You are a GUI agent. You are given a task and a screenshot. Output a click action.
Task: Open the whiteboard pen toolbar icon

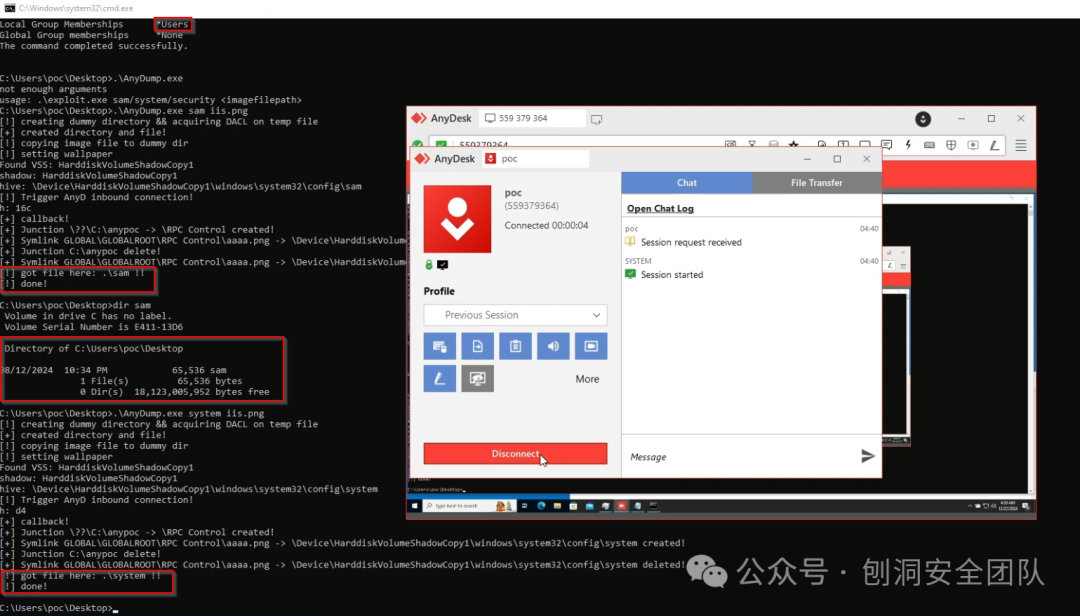click(994, 145)
